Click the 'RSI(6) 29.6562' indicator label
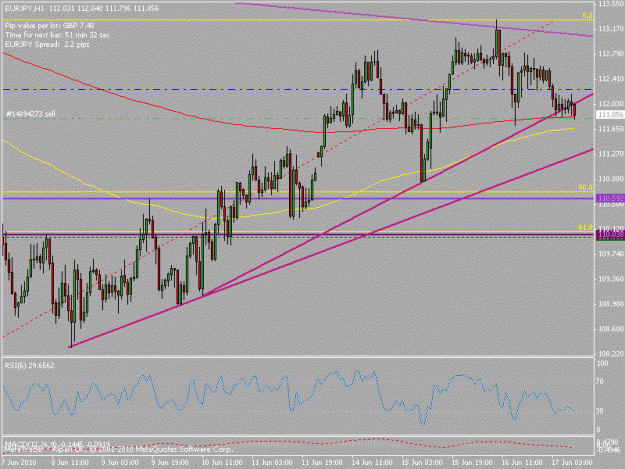This screenshot has height=469, width=625. pyautogui.click(x=29, y=365)
